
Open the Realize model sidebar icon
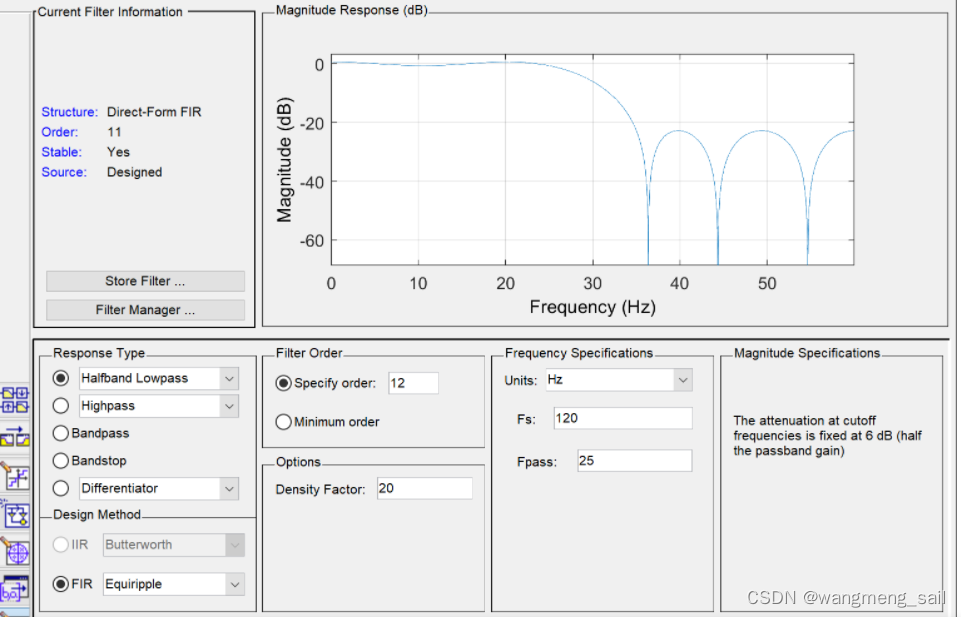[15, 515]
